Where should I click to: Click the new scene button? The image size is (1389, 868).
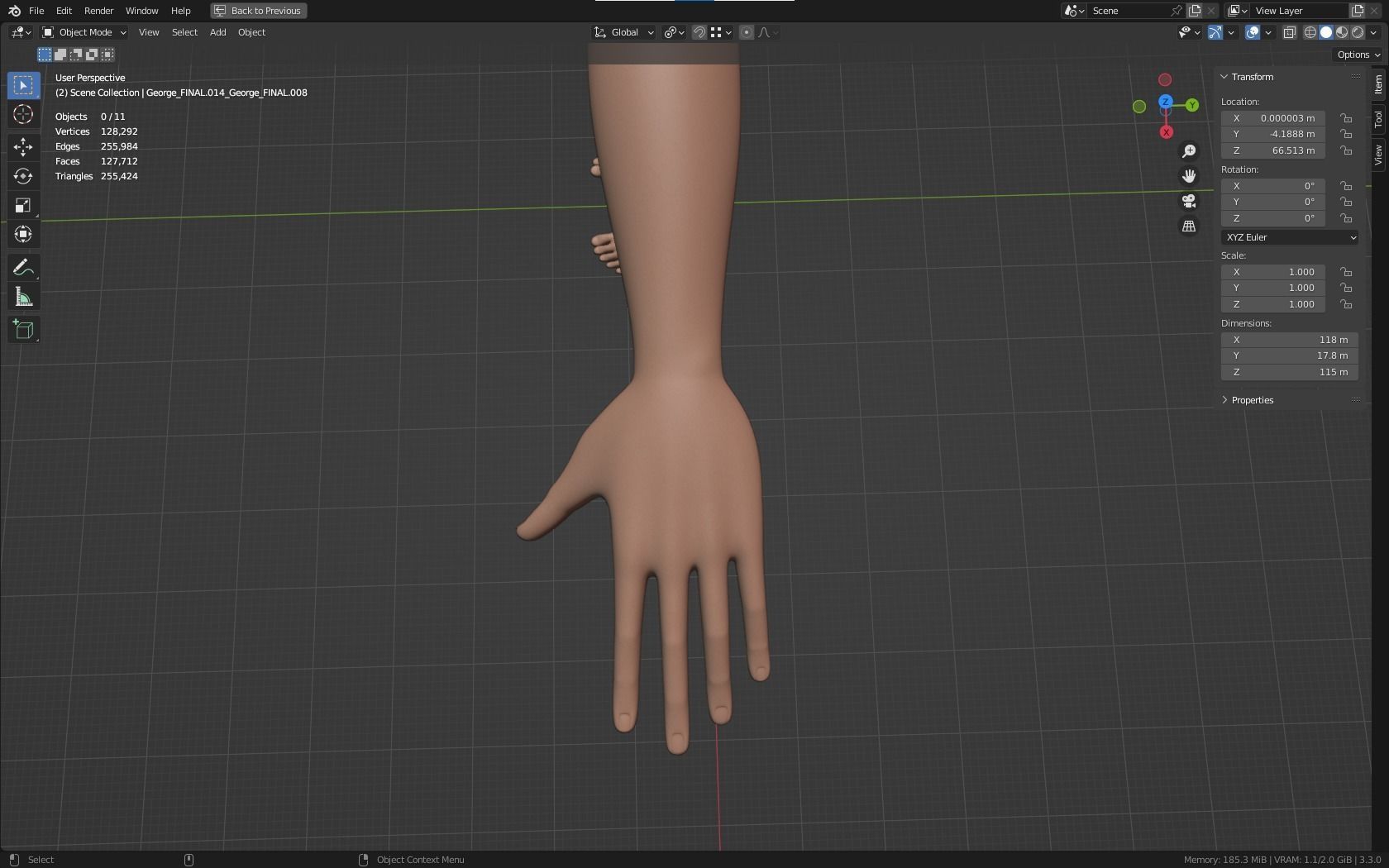click(1195, 11)
